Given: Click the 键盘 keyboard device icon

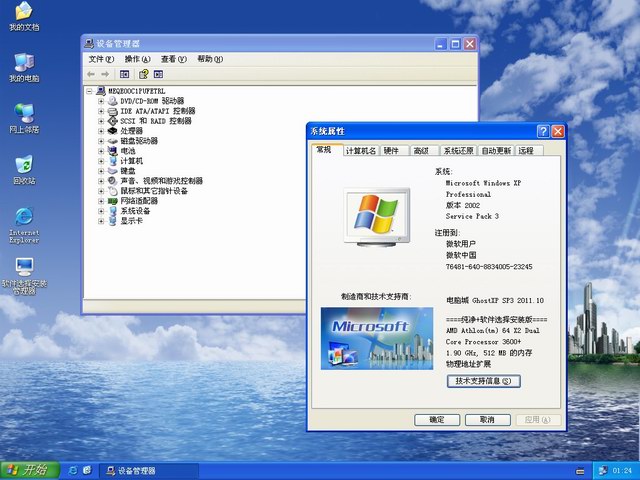Looking at the screenshot, I should [112, 171].
